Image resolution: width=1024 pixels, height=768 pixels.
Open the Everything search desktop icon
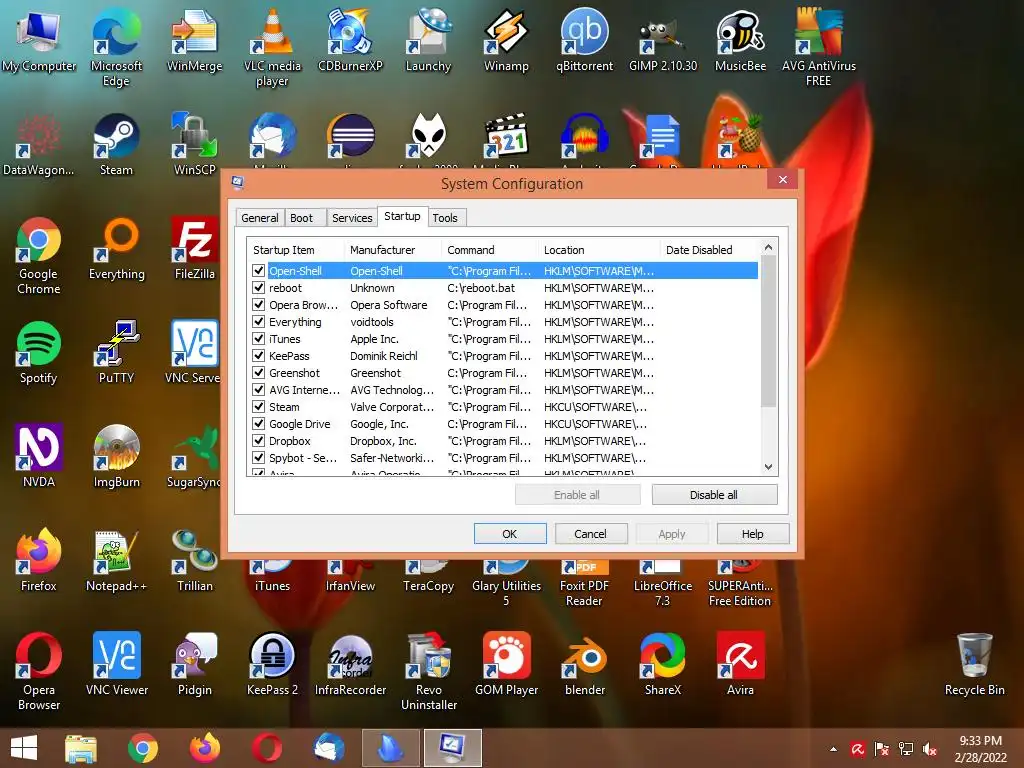pos(116,248)
